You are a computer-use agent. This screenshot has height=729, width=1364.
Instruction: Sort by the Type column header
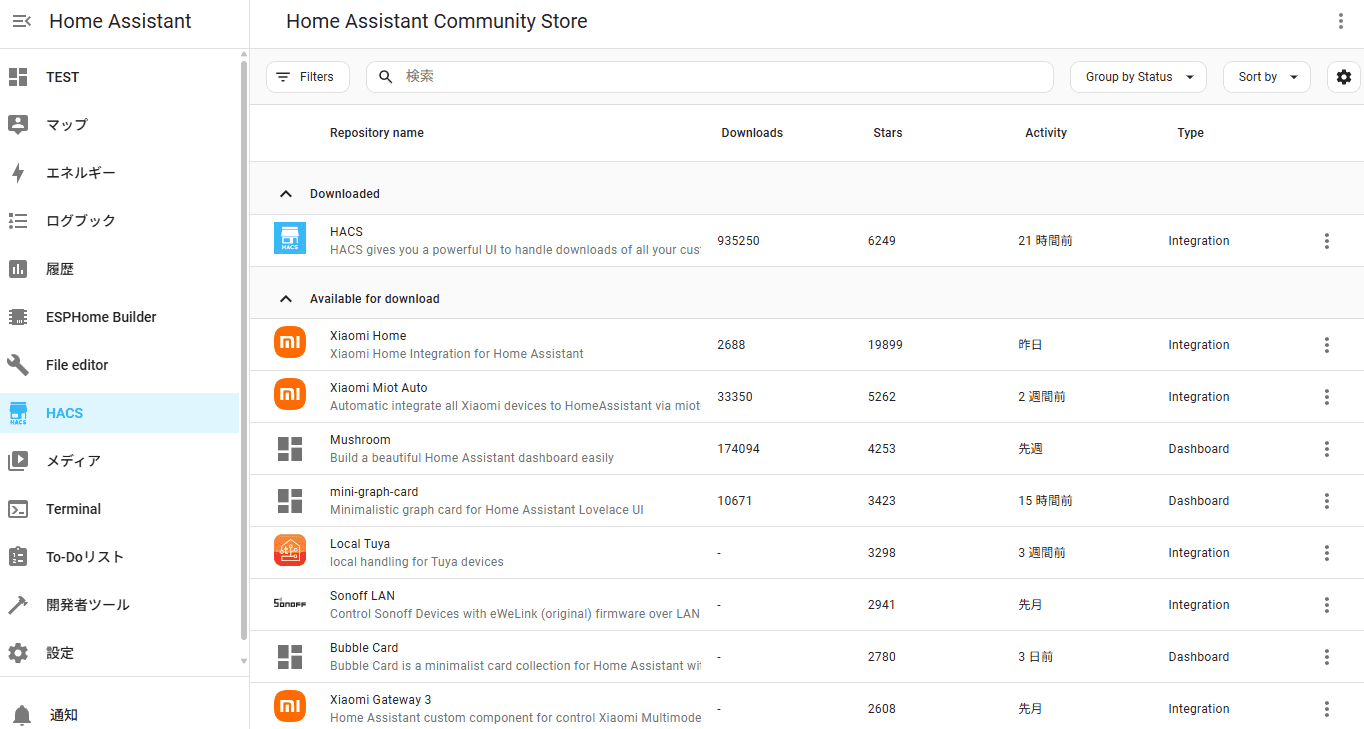click(x=1190, y=133)
